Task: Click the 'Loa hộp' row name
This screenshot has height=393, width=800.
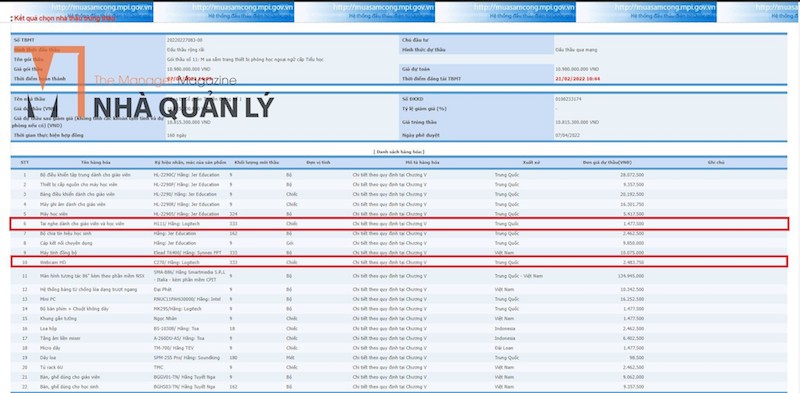Action: (47, 328)
